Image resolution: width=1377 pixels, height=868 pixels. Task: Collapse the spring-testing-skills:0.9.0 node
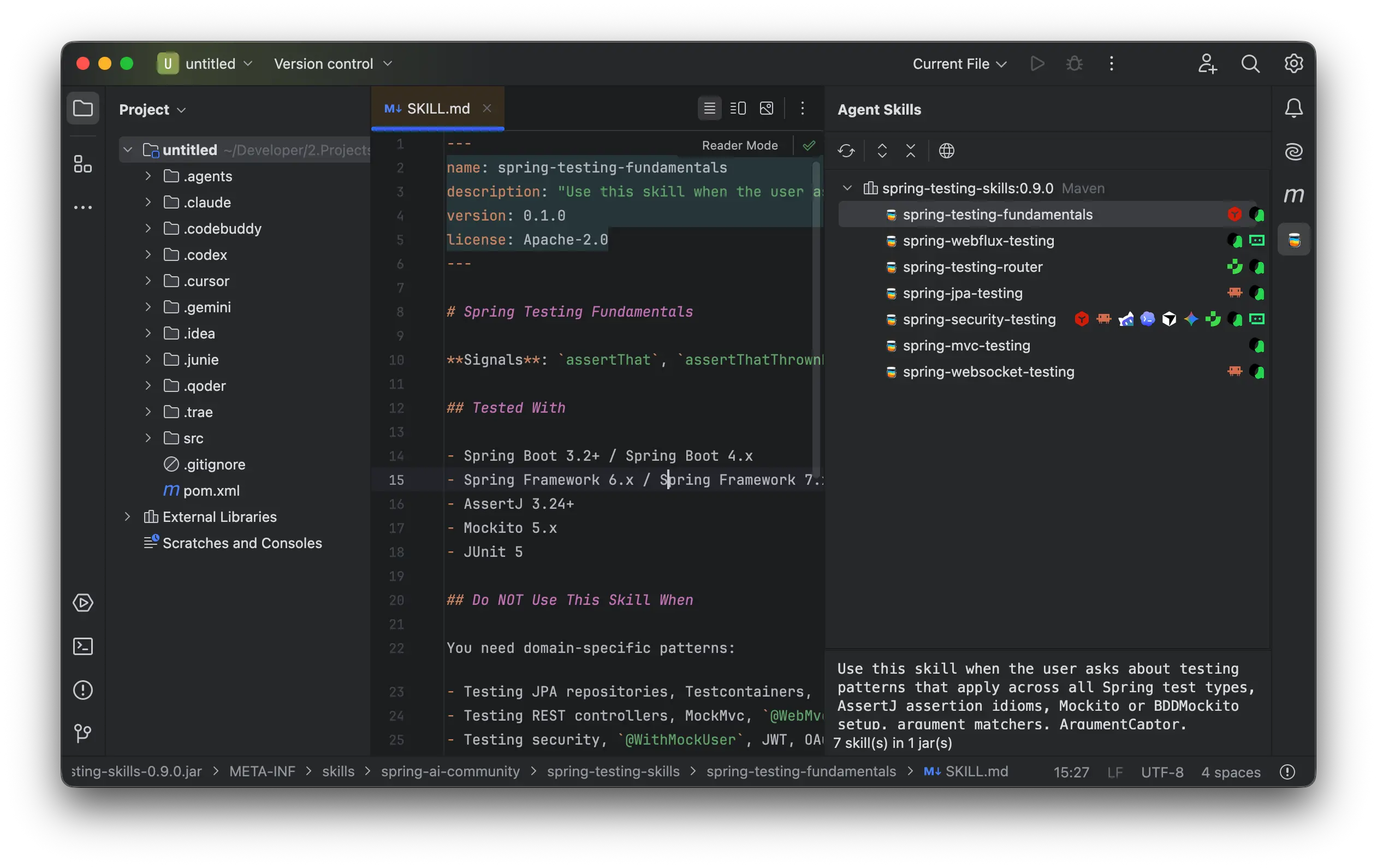click(847, 188)
